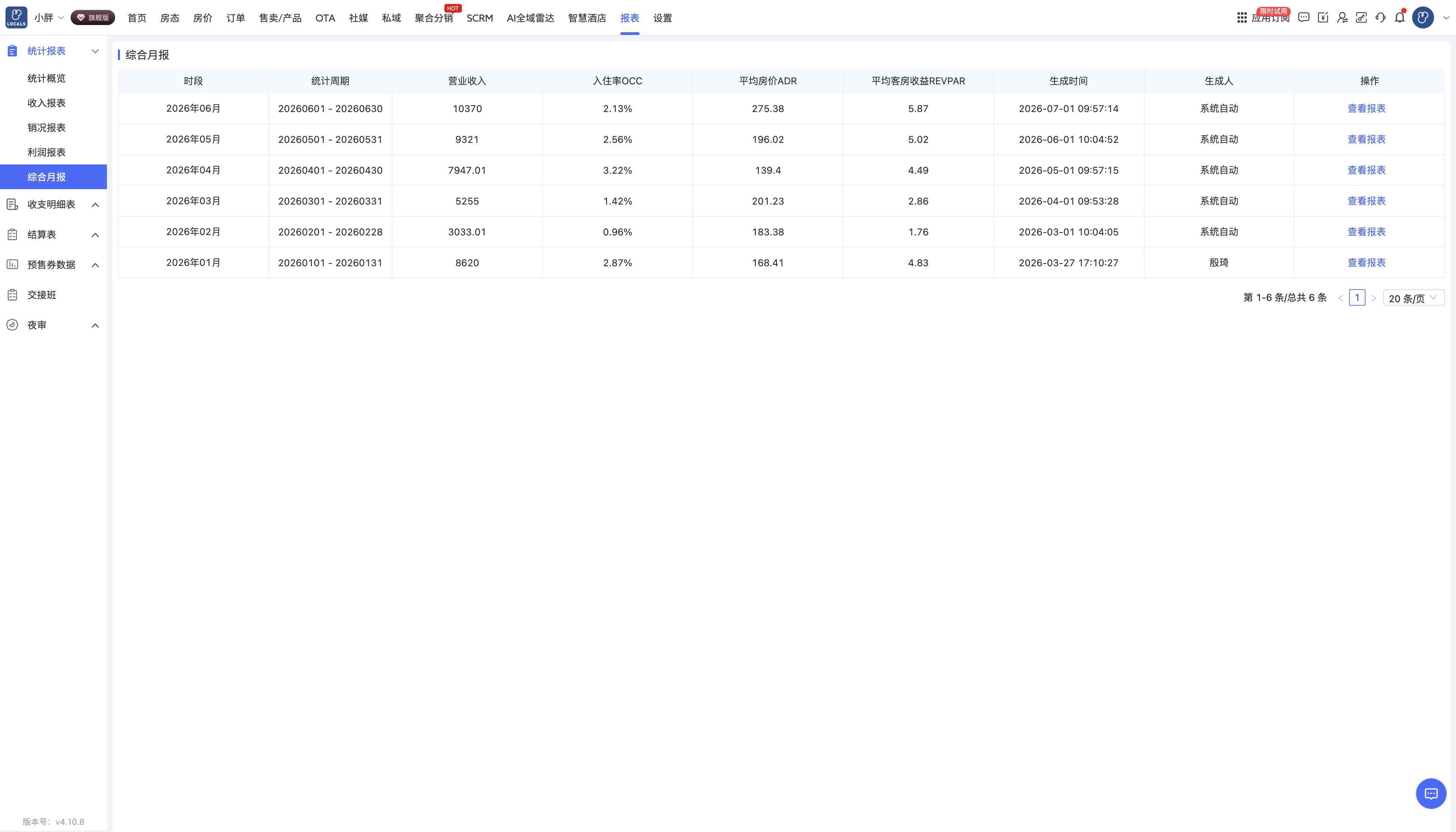Collapse the 统计报表 section chevron
Image resolution: width=1456 pixels, height=832 pixels.
(x=95, y=51)
